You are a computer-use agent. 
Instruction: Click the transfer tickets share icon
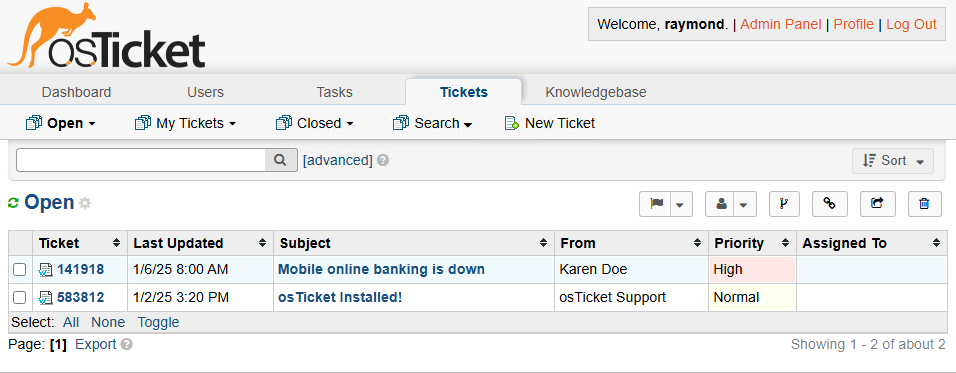(877, 204)
